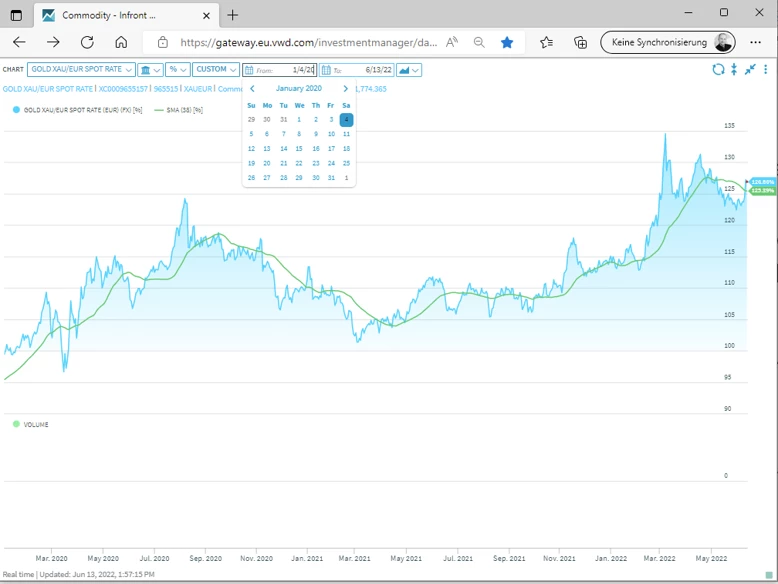778x584 pixels.
Task: Select January 15 in the calendar
Action: coord(299,148)
